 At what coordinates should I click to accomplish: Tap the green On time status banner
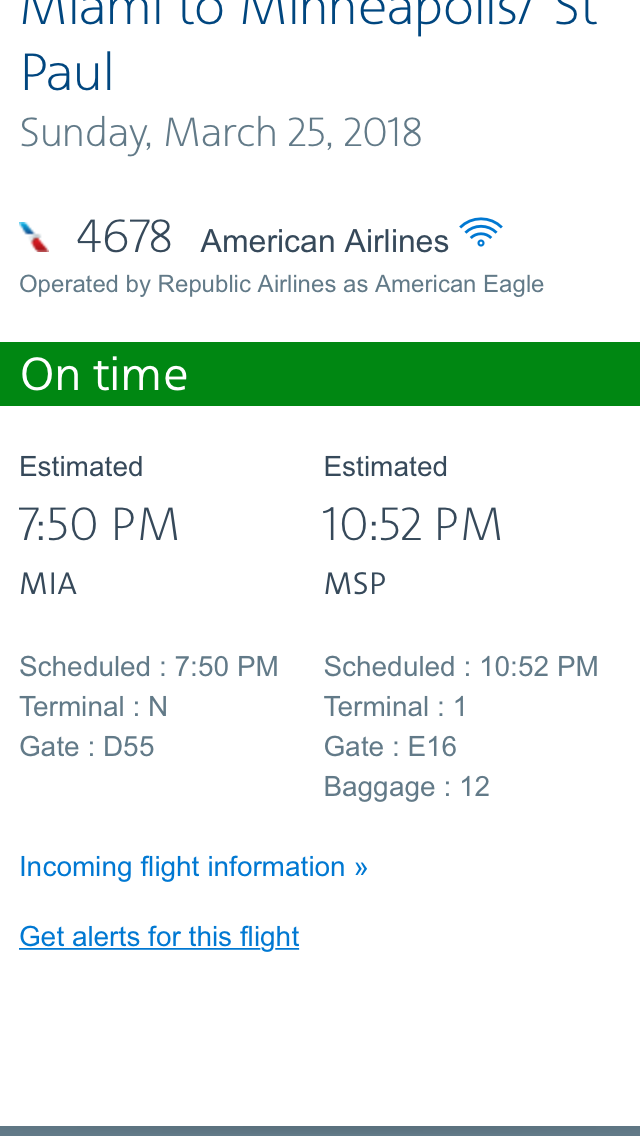[x=320, y=374]
